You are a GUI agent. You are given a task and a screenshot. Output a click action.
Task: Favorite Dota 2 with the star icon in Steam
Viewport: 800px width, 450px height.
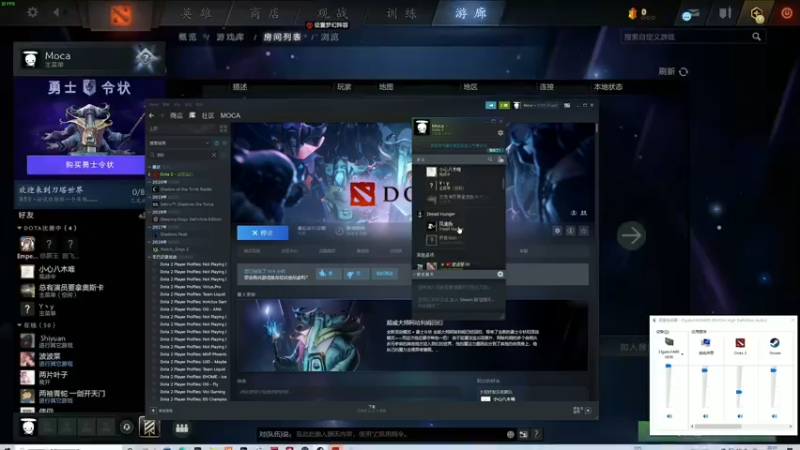pos(584,231)
